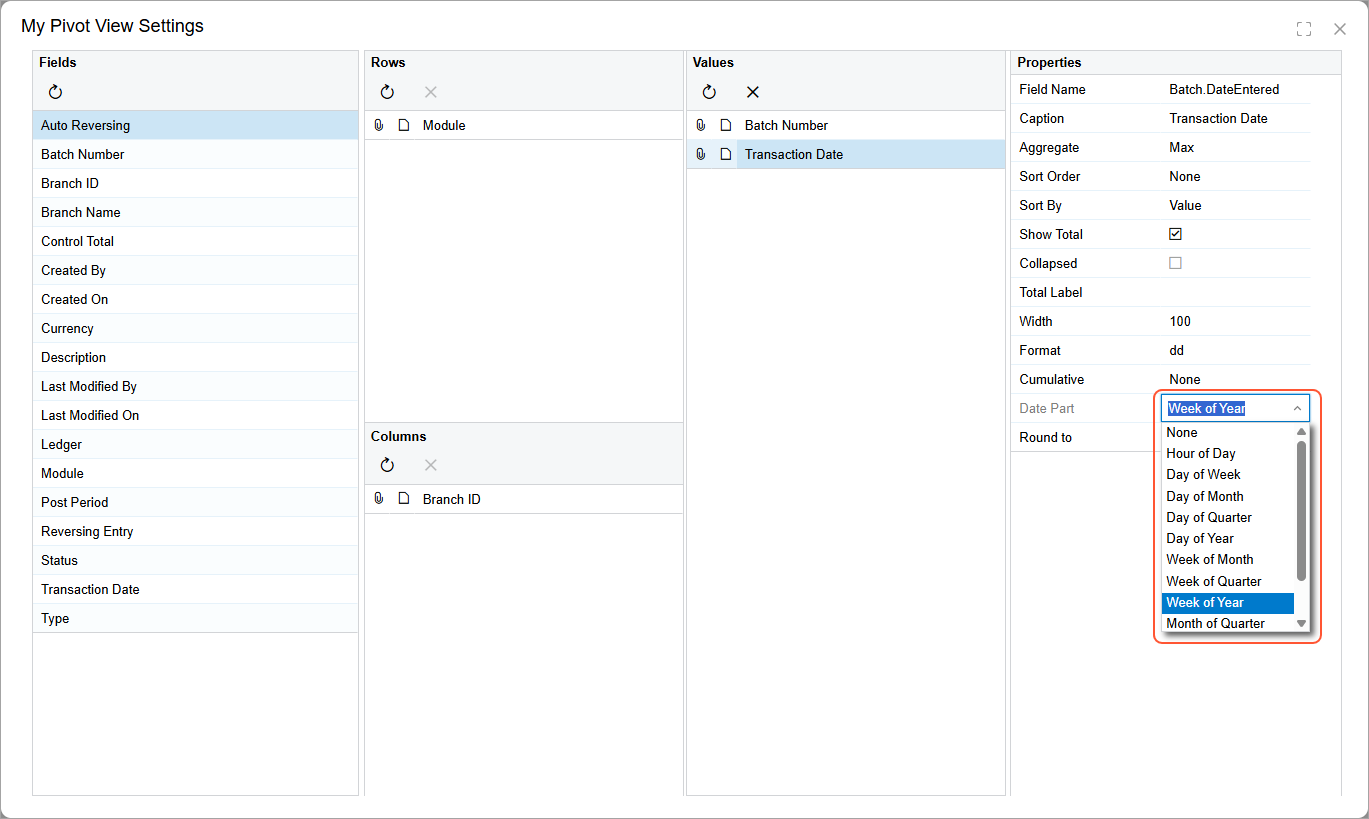Select Created On field

[195, 299]
